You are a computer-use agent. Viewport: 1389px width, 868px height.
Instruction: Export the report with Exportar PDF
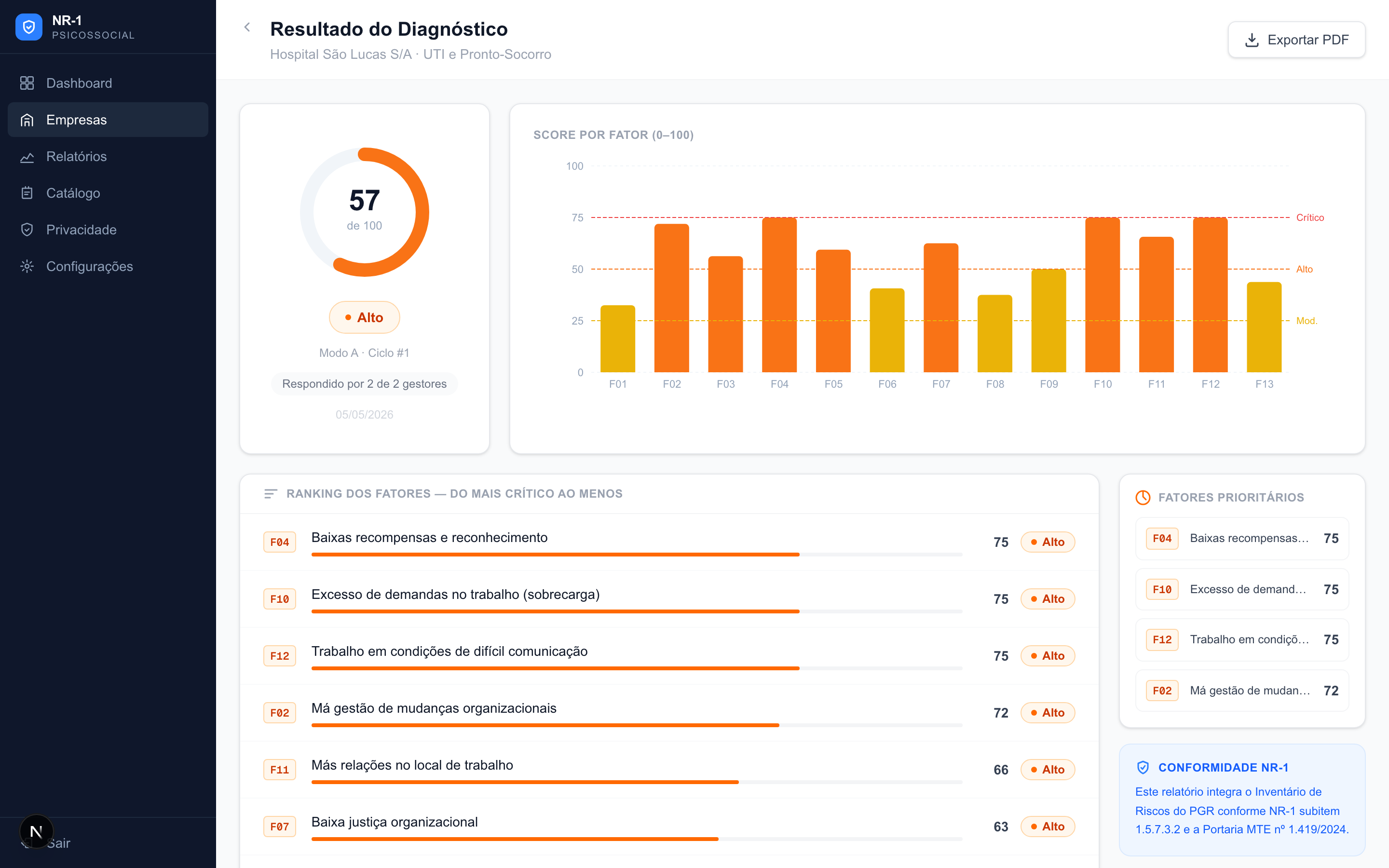[1296, 40]
